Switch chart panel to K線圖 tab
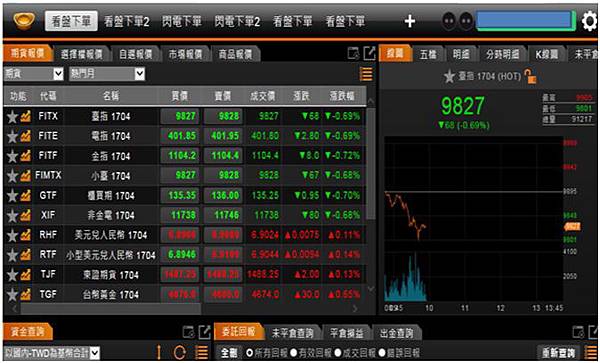Screen dimensions: 600x363 coord(546,54)
